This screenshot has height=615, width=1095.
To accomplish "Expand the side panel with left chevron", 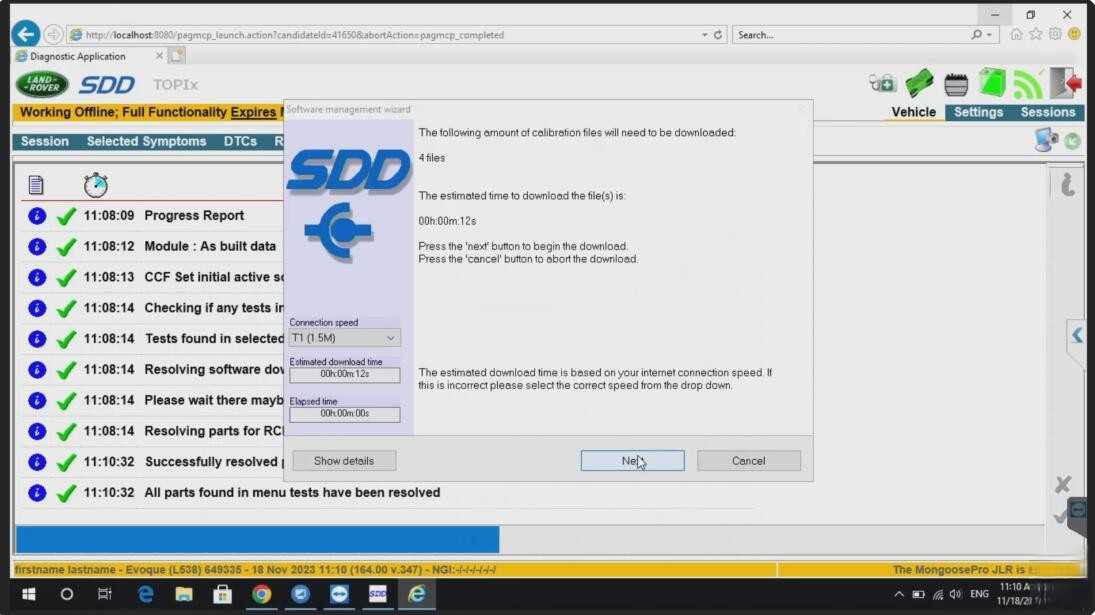I will click(x=1077, y=336).
